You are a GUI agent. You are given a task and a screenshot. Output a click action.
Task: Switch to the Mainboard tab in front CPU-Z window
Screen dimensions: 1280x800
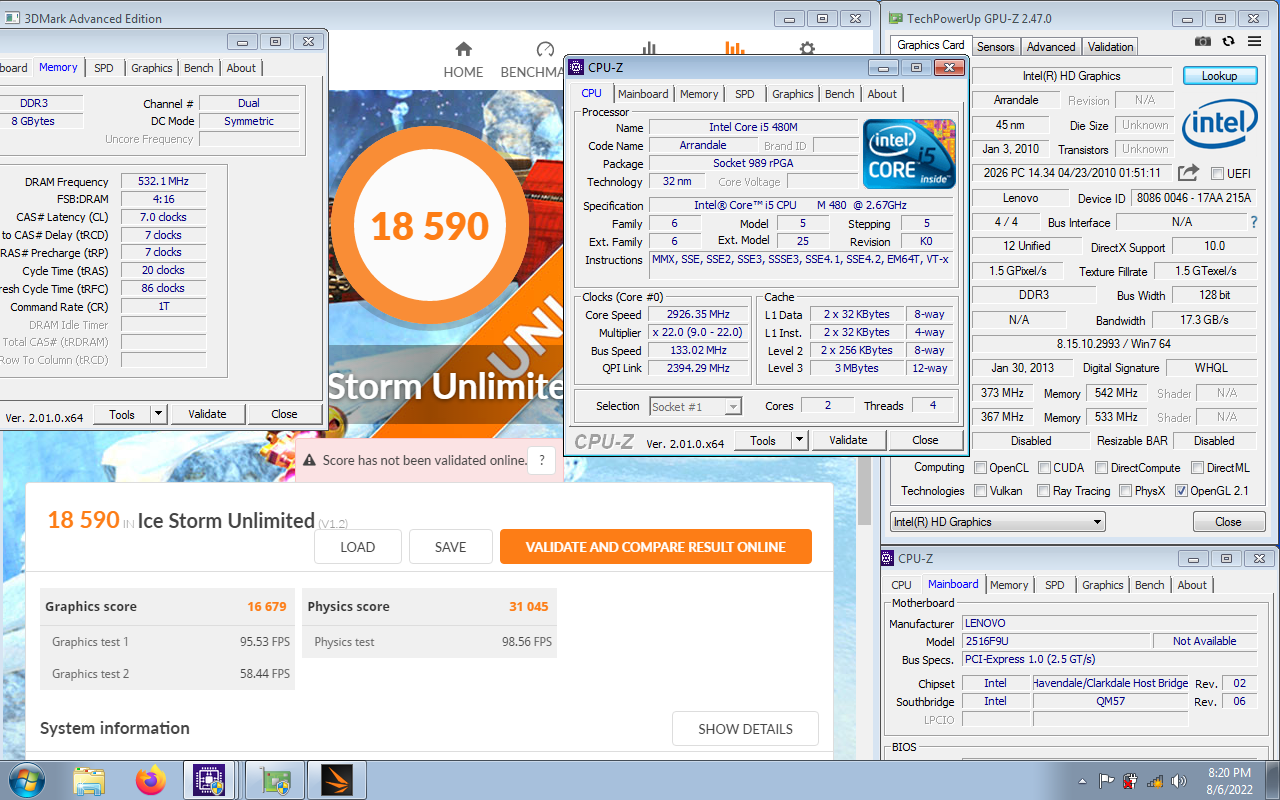[643, 94]
